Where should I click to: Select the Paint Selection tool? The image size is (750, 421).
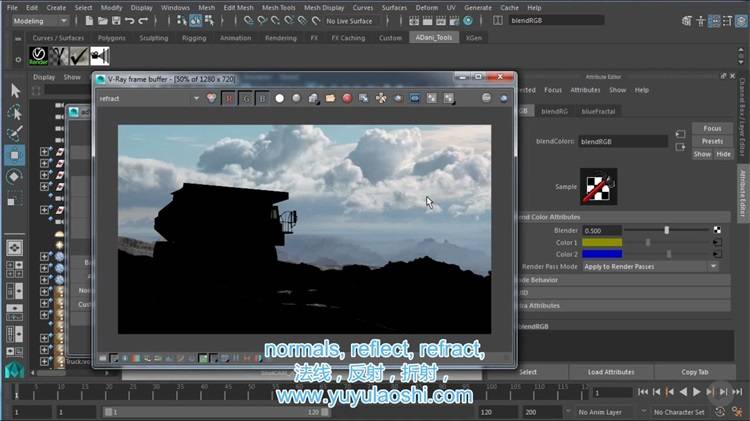tap(15, 133)
